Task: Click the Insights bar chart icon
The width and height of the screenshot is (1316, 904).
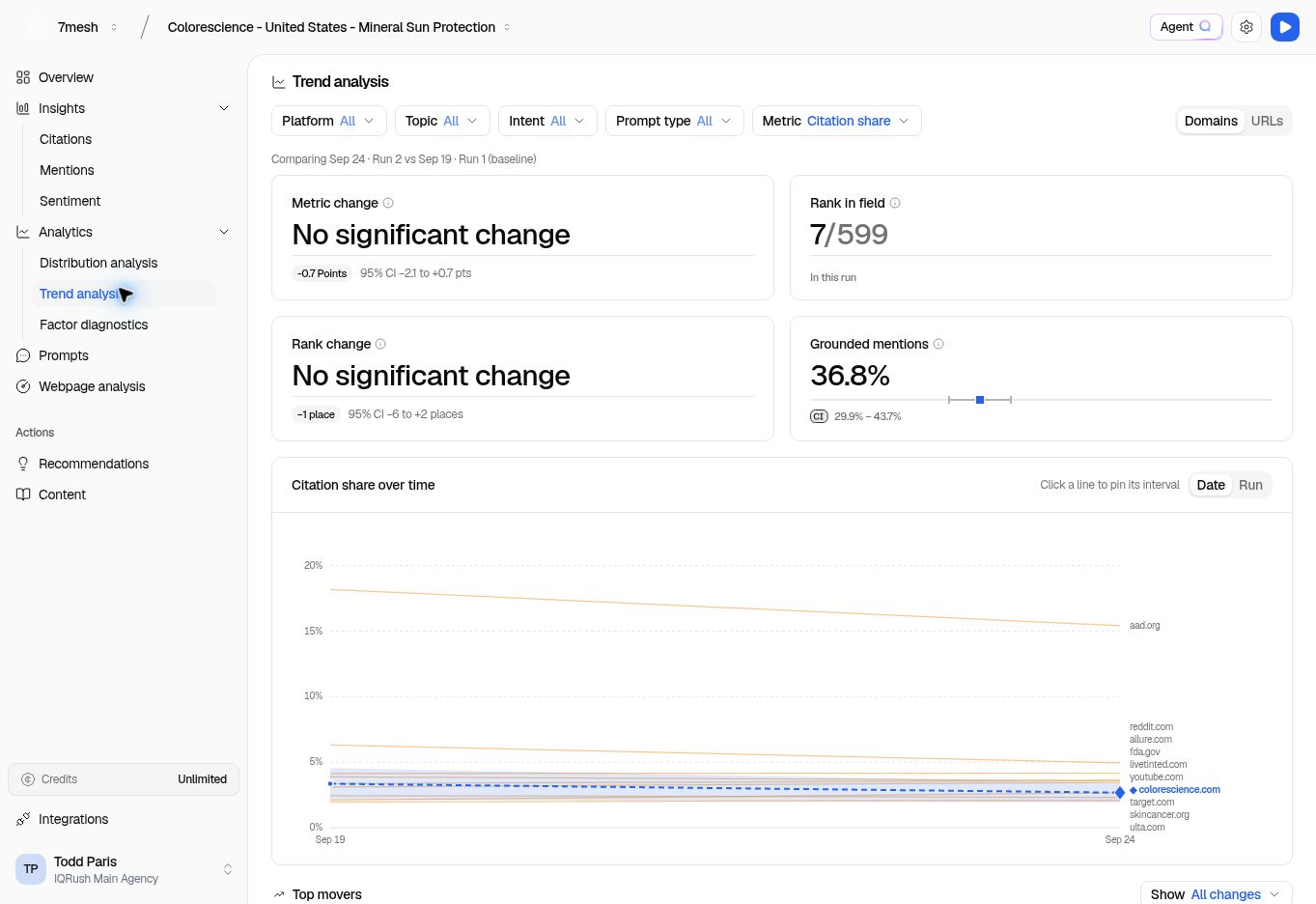Action: point(23,108)
